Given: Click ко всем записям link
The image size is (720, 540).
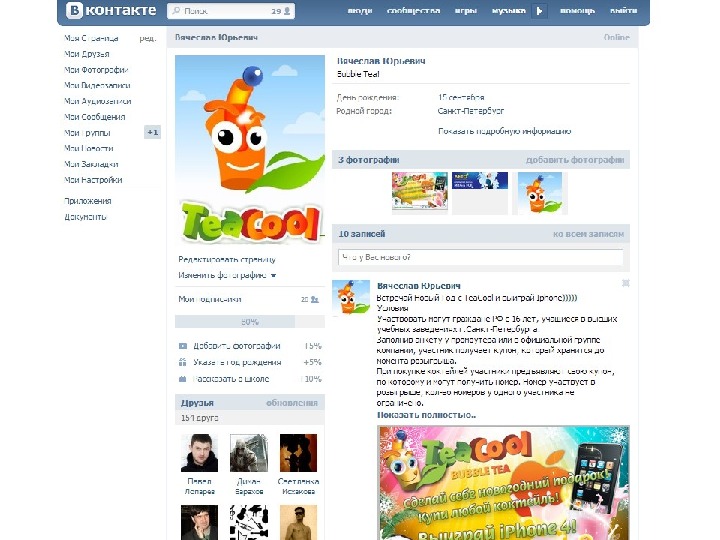Looking at the screenshot, I should point(589,234).
